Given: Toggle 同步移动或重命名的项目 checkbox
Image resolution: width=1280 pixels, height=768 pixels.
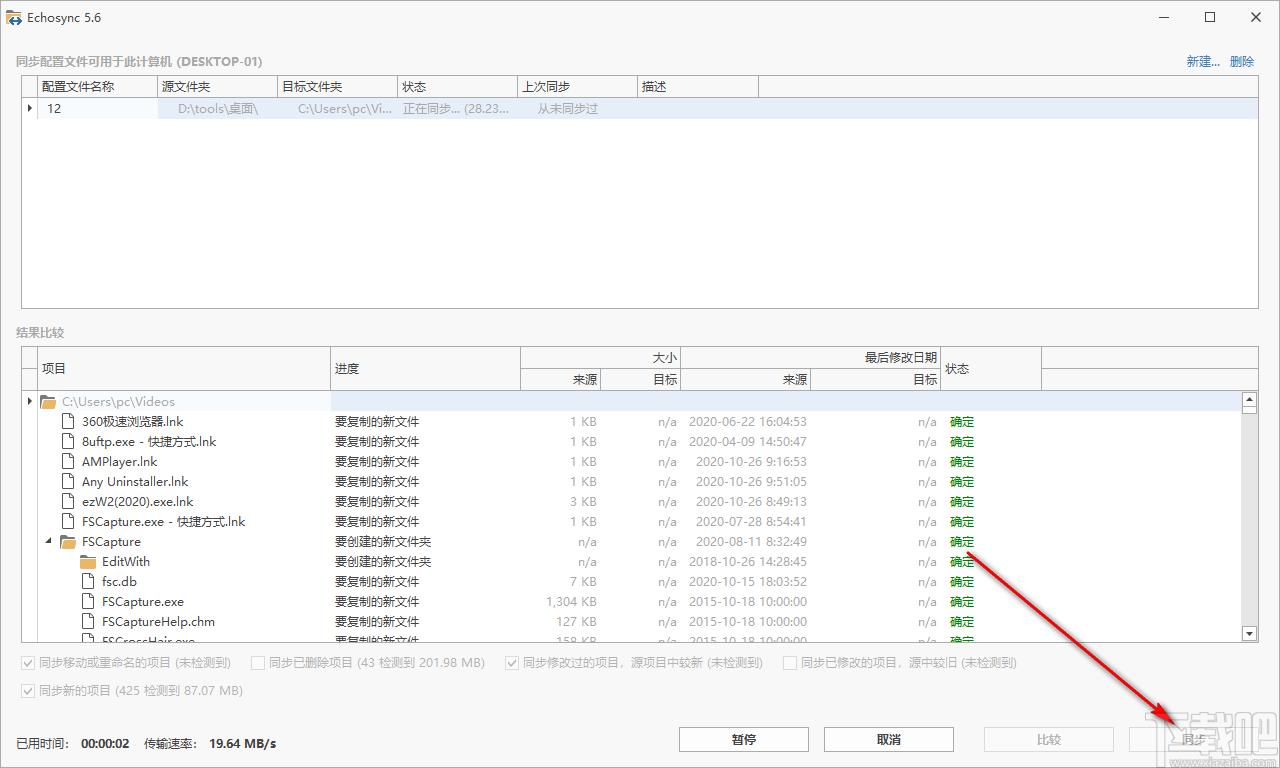Looking at the screenshot, I should (x=27, y=663).
